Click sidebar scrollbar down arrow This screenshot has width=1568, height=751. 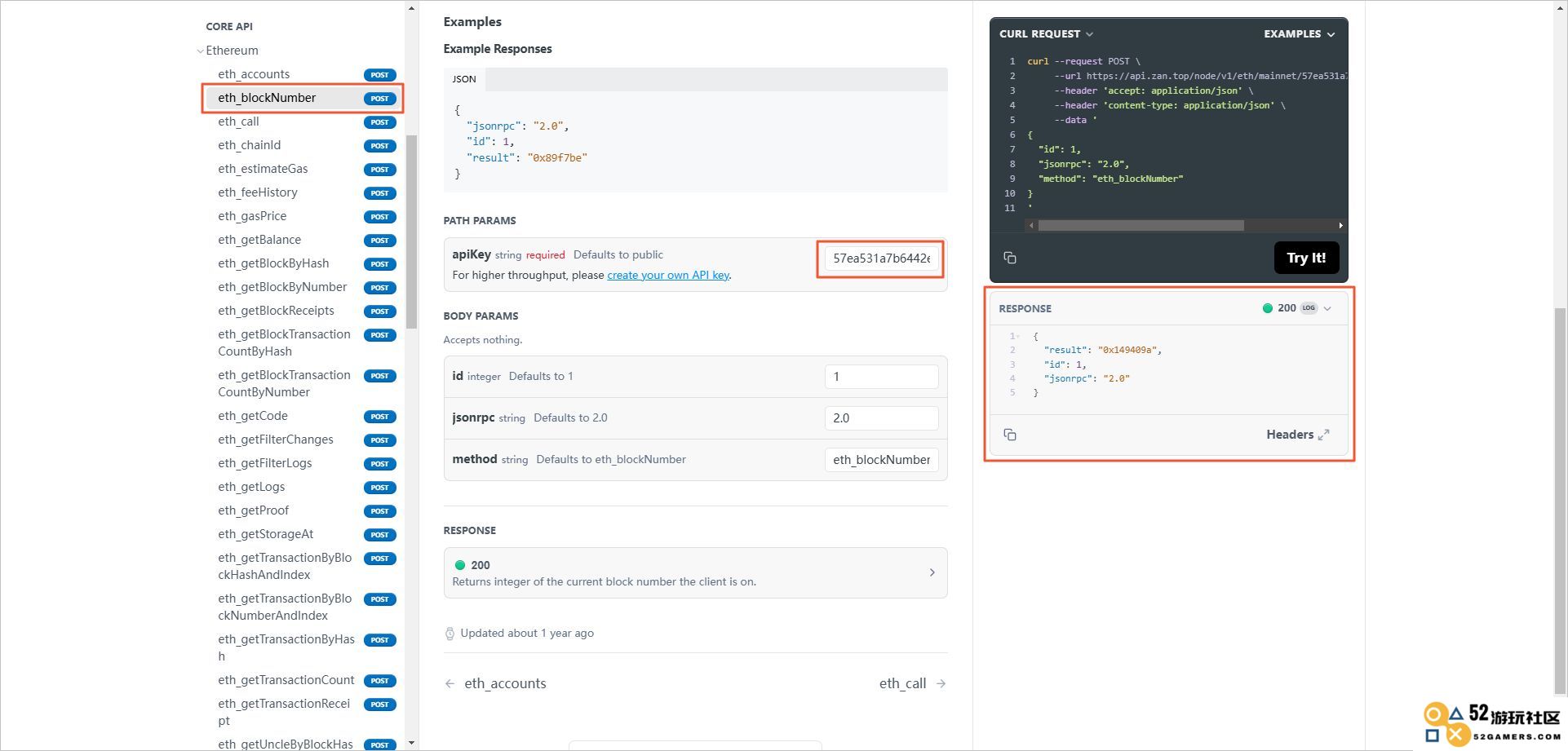pos(411,743)
